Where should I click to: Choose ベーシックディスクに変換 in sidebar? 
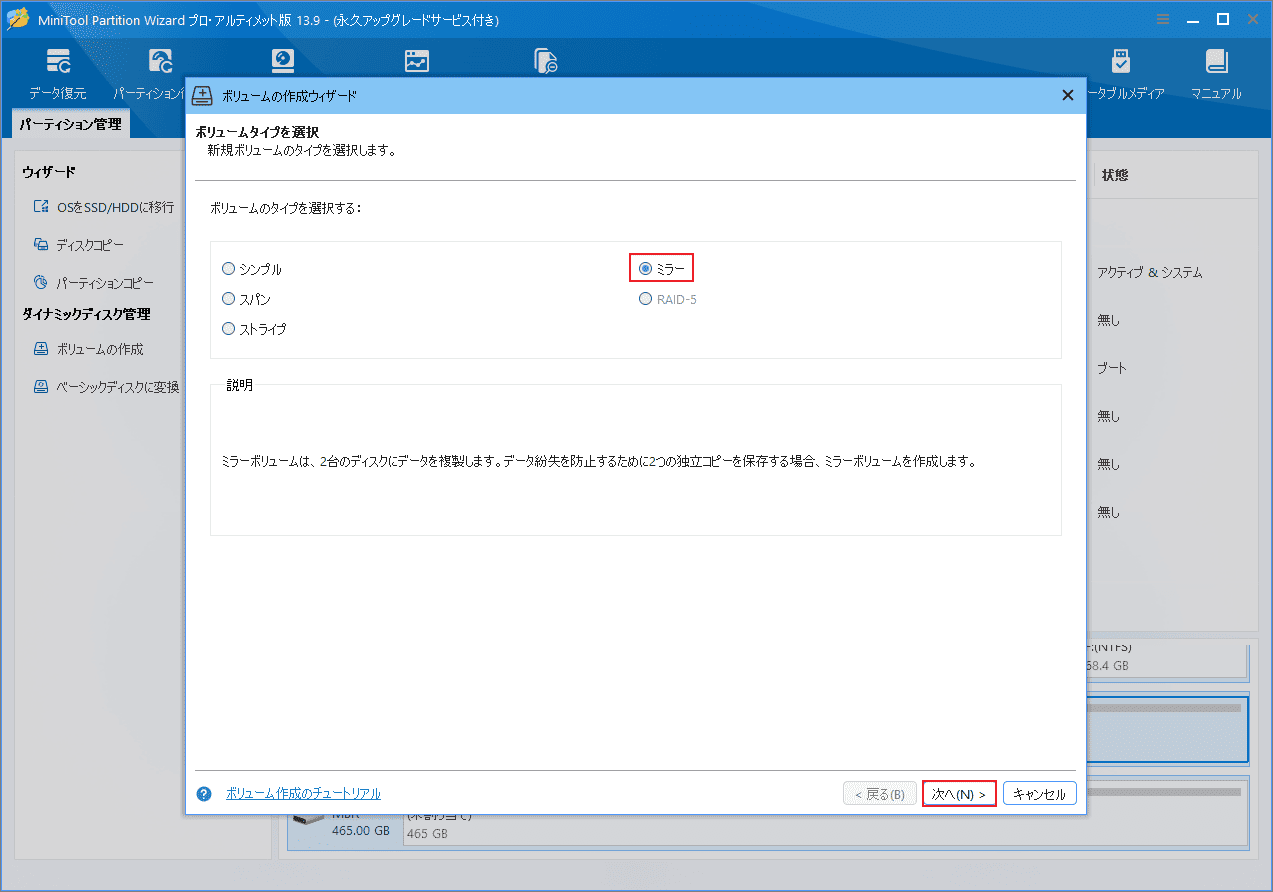[118, 387]
